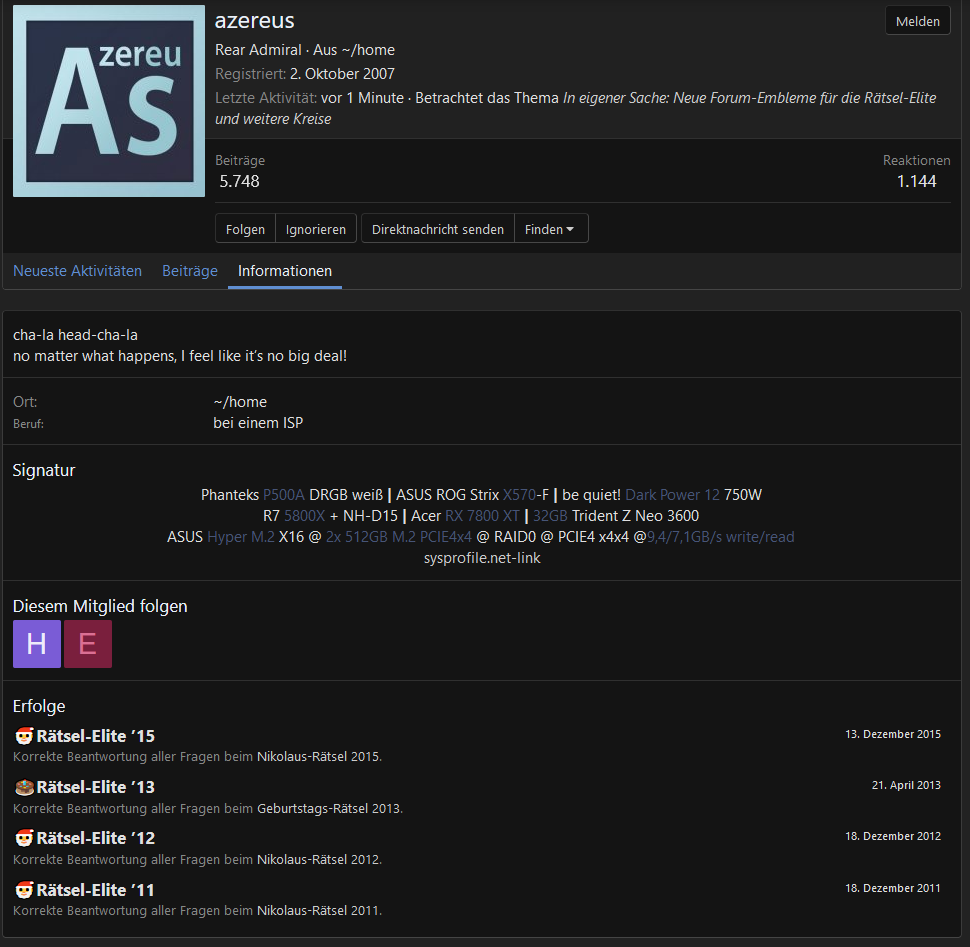The height and width of the screenshot is (947, 970).
Task: Open the RX 7800 XT link
Action: point(482,516)
